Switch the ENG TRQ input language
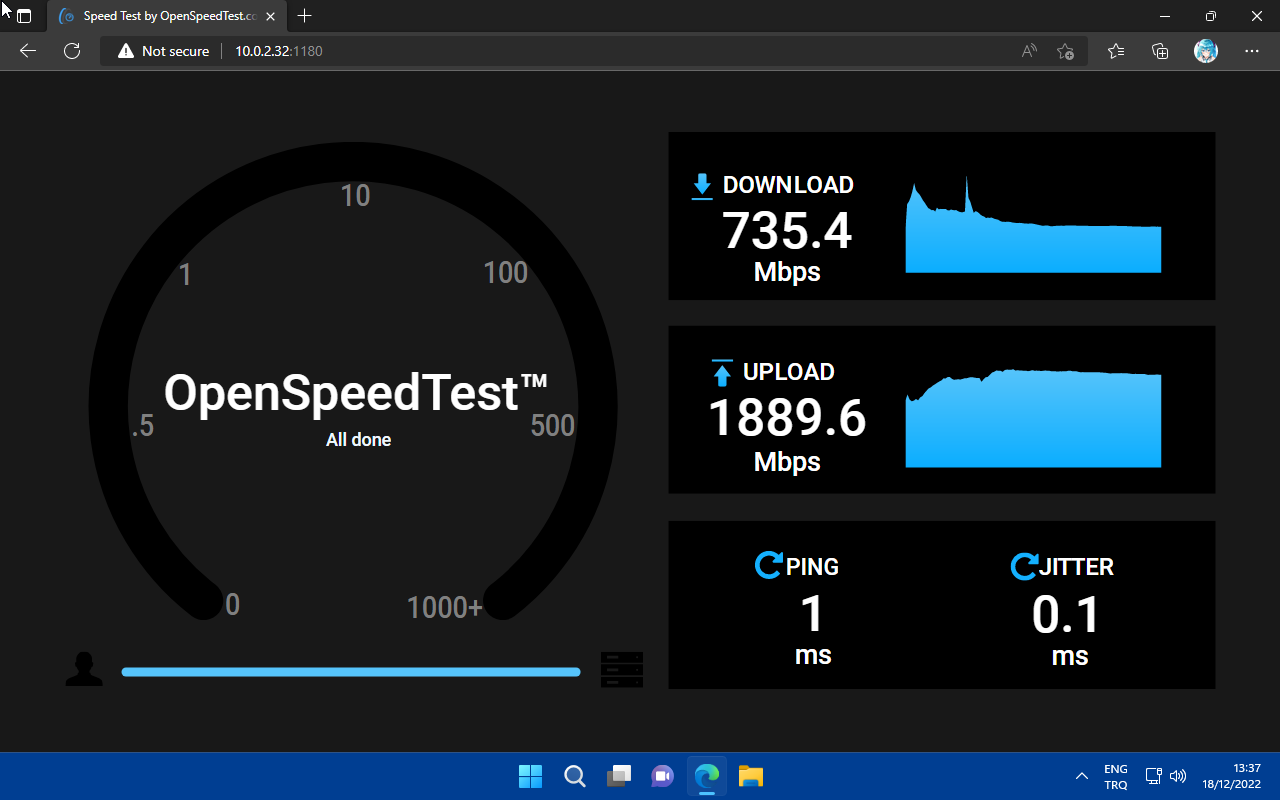This screenshot has width=1280, height=800. point(1116,776)
